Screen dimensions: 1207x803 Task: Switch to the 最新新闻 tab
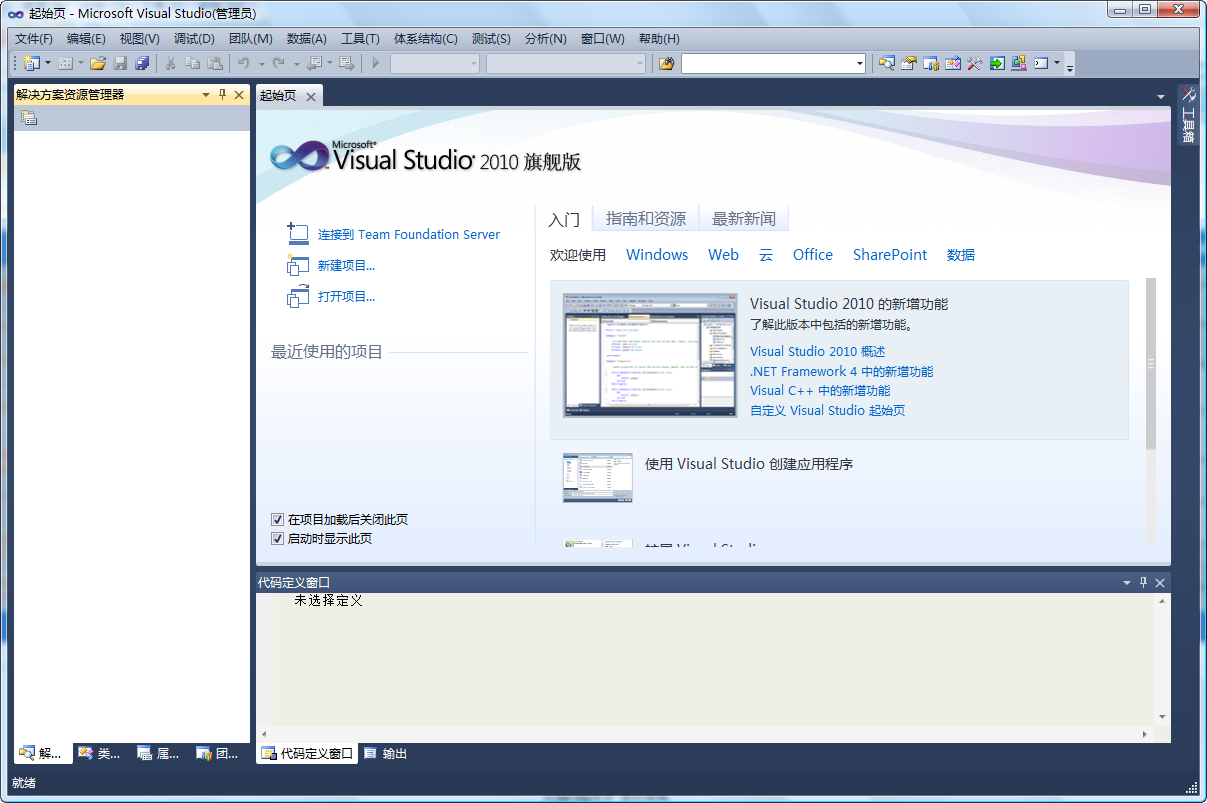pyautogui.click(x=743, y=219)
